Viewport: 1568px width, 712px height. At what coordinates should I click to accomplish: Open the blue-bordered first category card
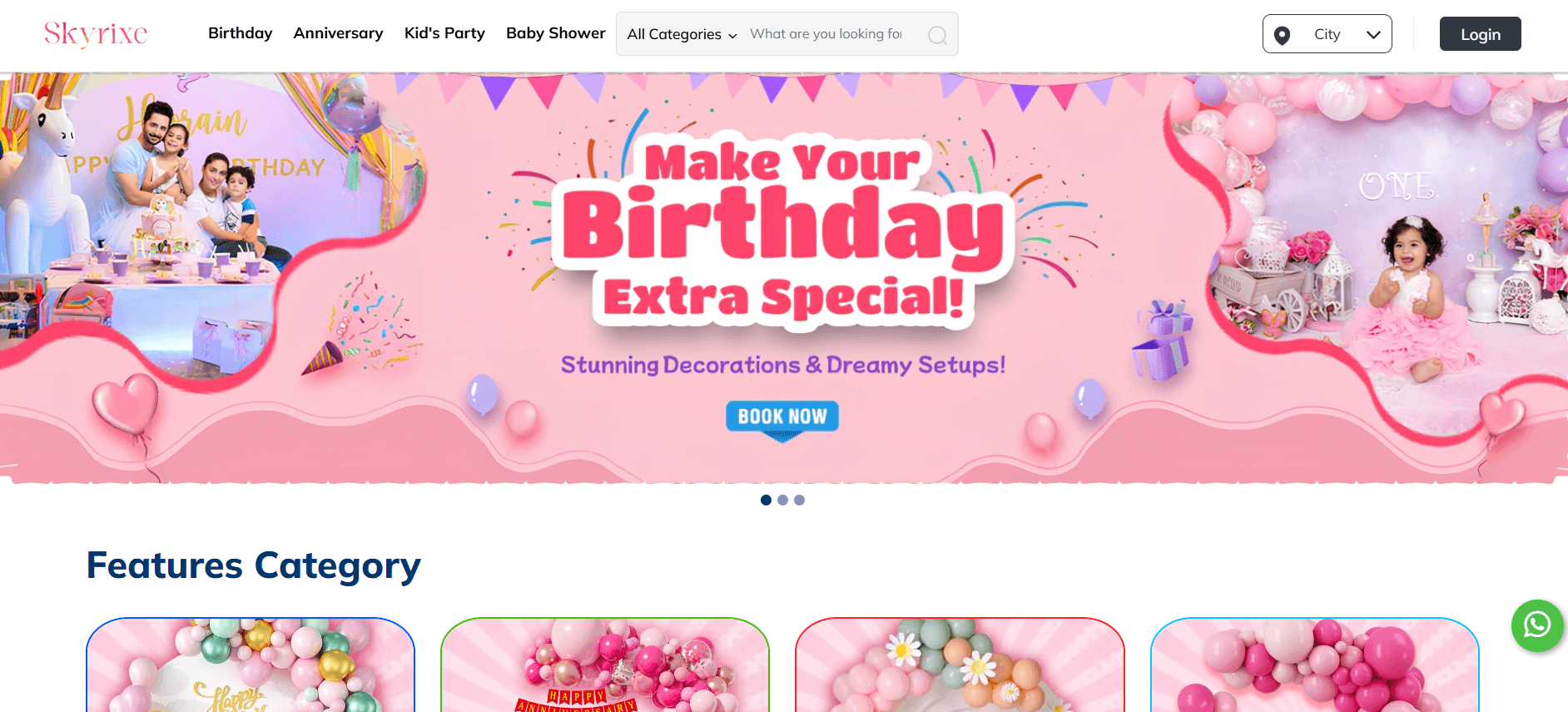[251, 665]
